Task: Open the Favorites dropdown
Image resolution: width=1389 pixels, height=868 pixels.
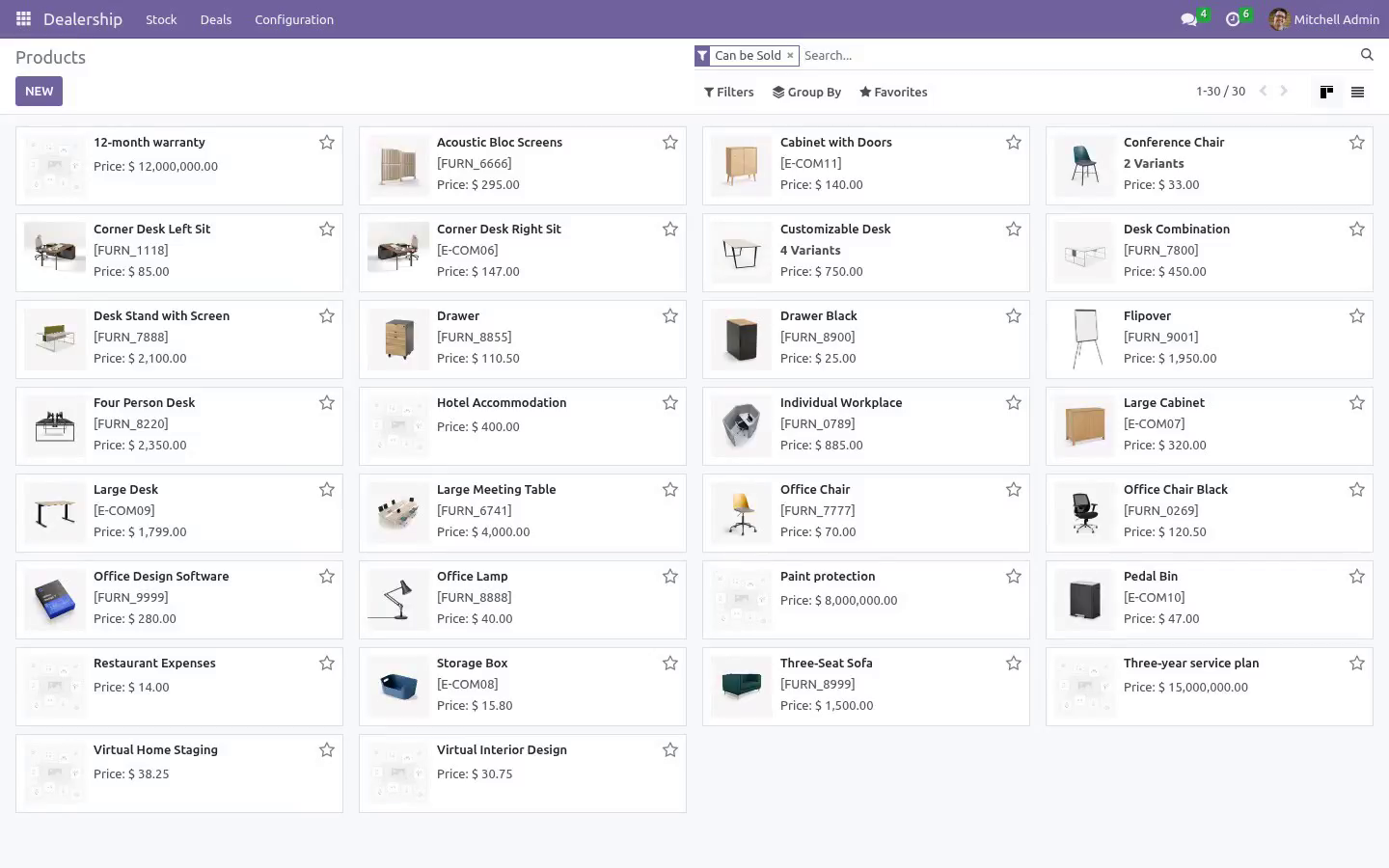Action: (x=893, y=92)
